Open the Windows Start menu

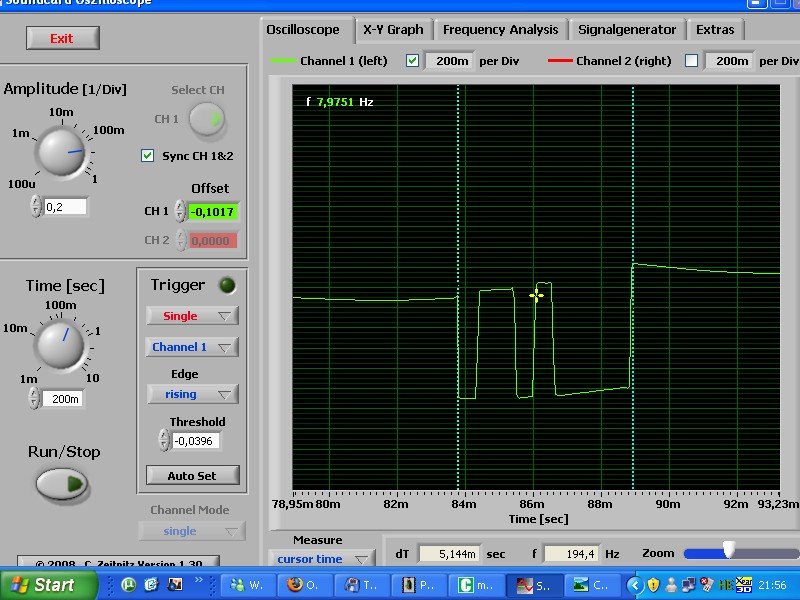tap(48, 585)
